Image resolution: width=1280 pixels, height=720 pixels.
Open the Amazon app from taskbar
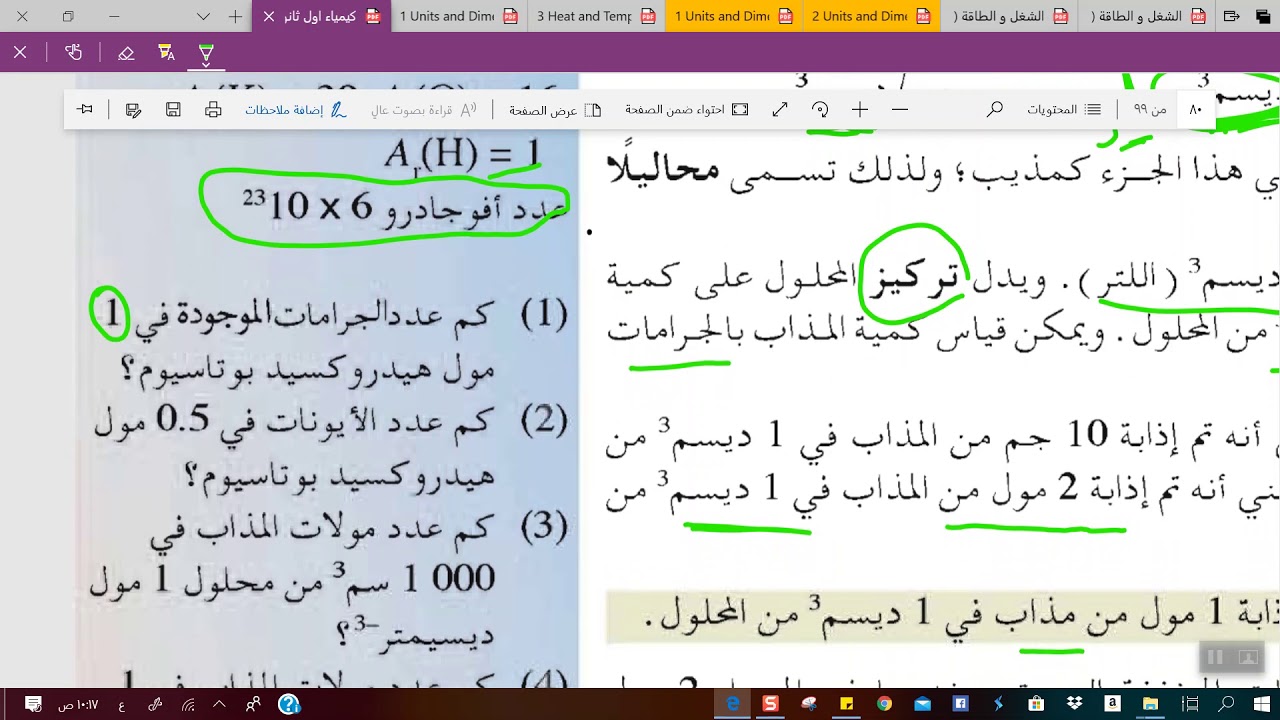coord(1112,704)
